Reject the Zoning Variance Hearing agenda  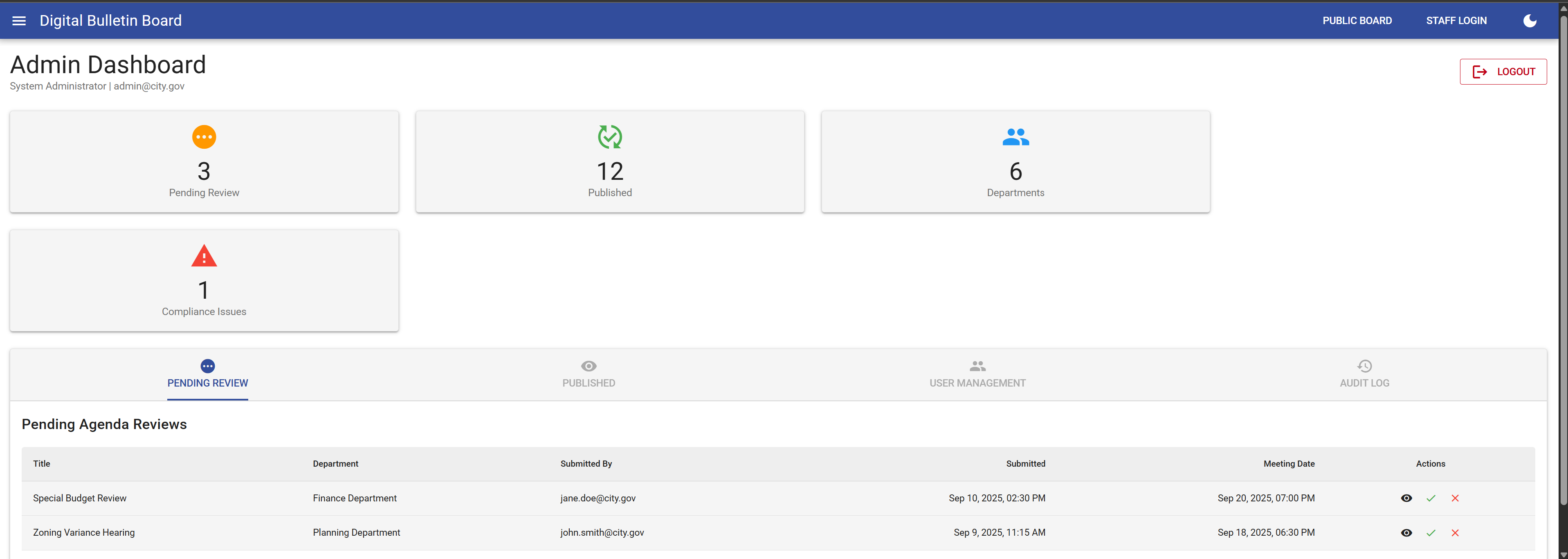[1455, 533]
